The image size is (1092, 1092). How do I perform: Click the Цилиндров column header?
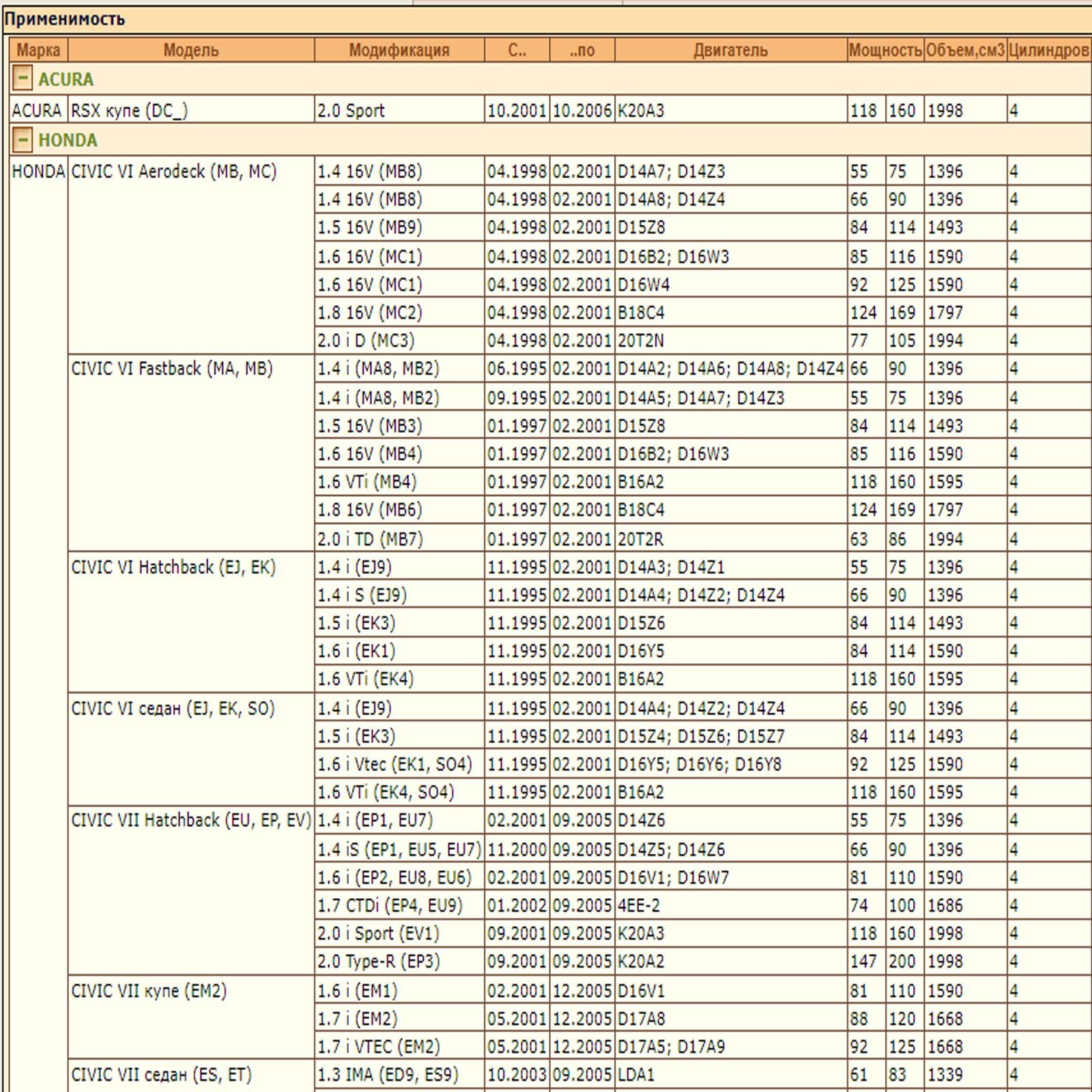(x=1048, y=51)
